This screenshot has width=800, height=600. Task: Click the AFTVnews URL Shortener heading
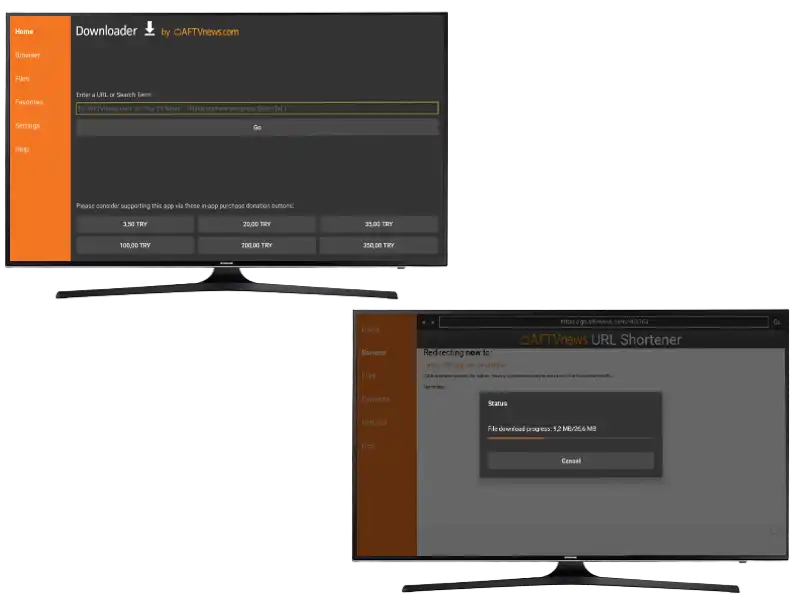pos(601,340)
